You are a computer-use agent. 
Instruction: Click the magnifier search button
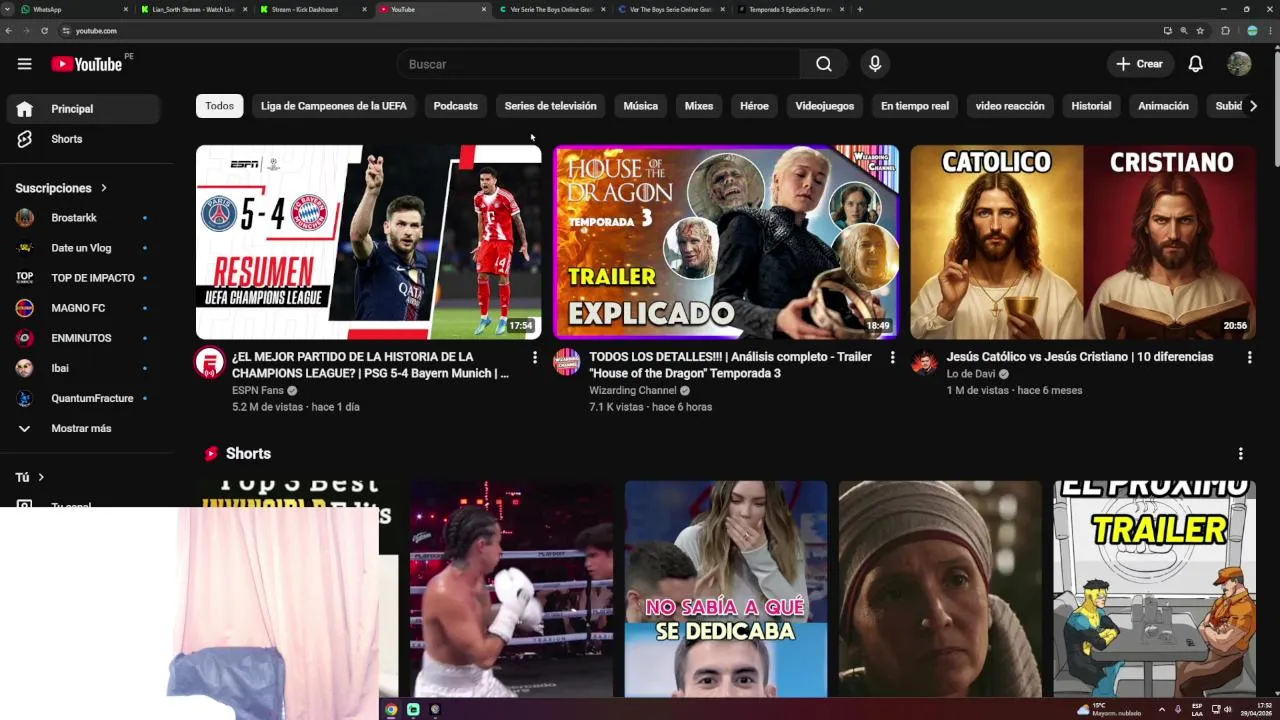coord(823,64)
